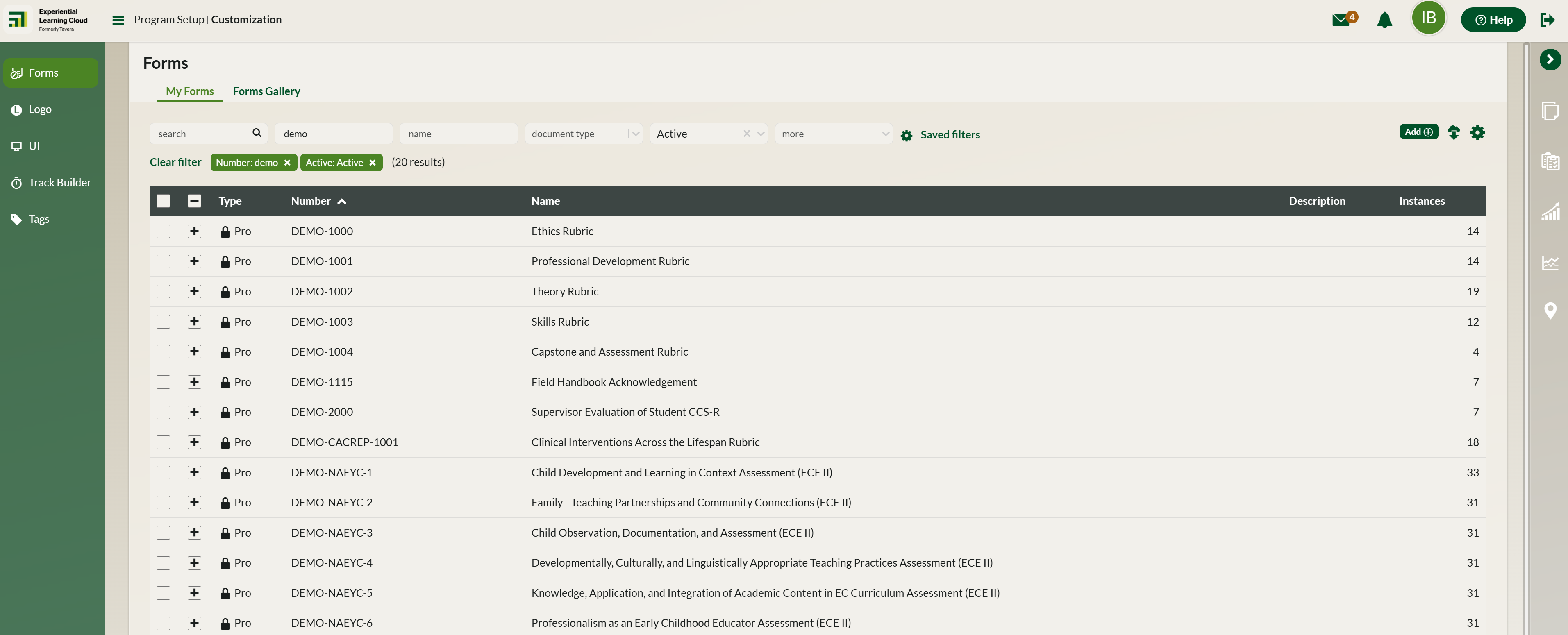Open the hamburger navigation menu
The image size is (1568, 635).
pos(118,20)
